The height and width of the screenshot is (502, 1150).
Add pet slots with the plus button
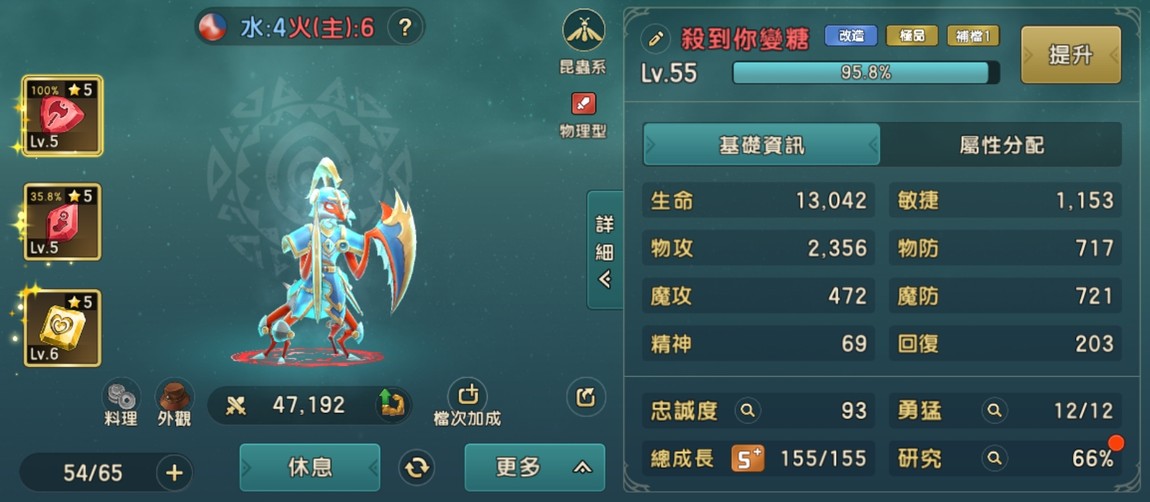click(174, 473)
